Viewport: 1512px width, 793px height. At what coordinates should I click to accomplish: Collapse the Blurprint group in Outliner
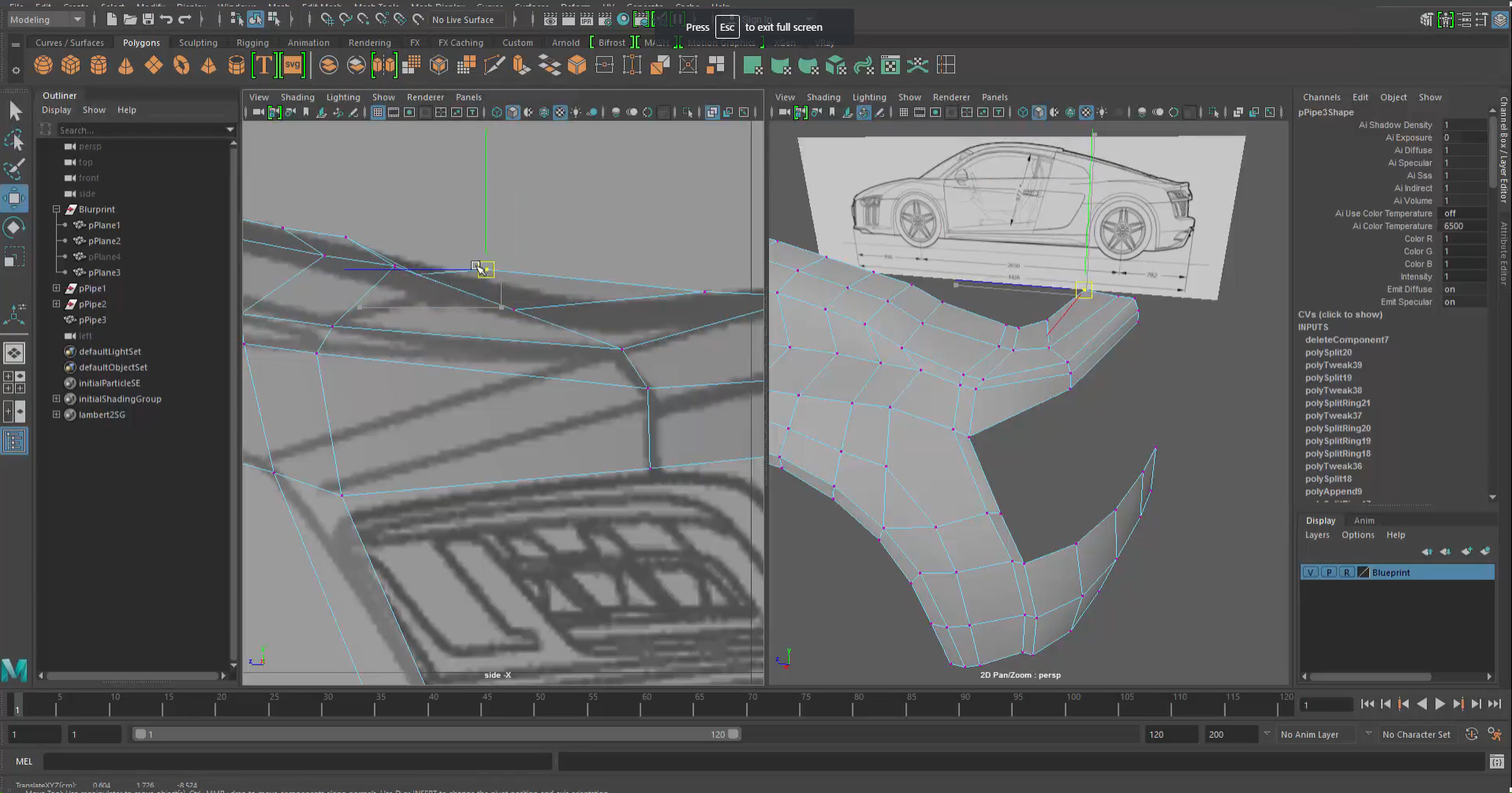click(x=56, y=210)
